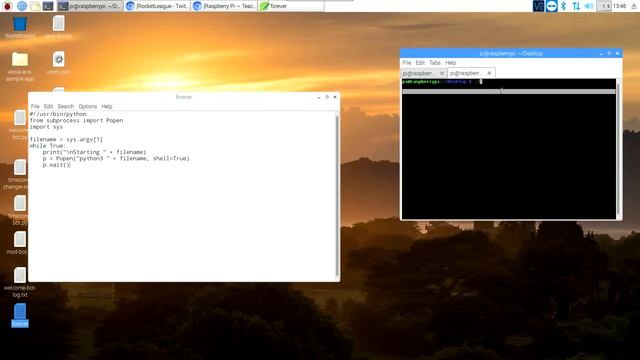
Task: Close the second terminal tab
Action: pyautogui.click(x=489, y=73)
